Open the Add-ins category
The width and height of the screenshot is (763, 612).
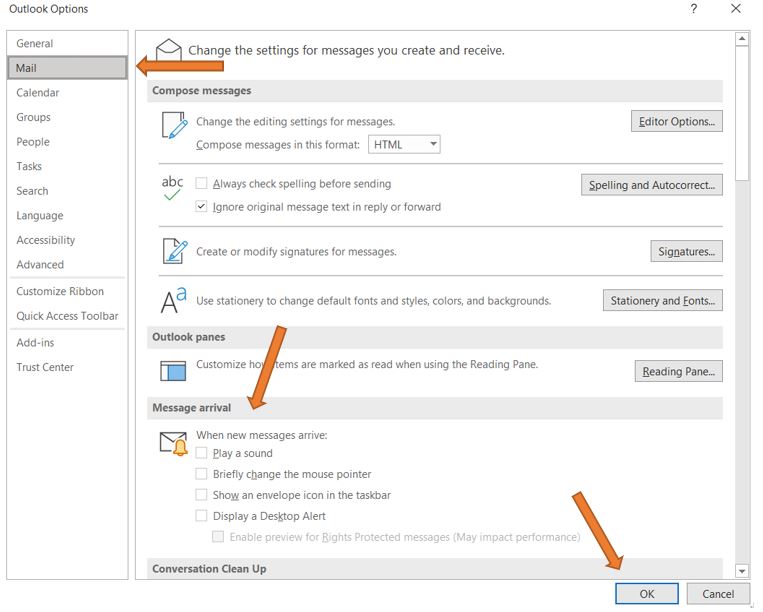point(68,342)
